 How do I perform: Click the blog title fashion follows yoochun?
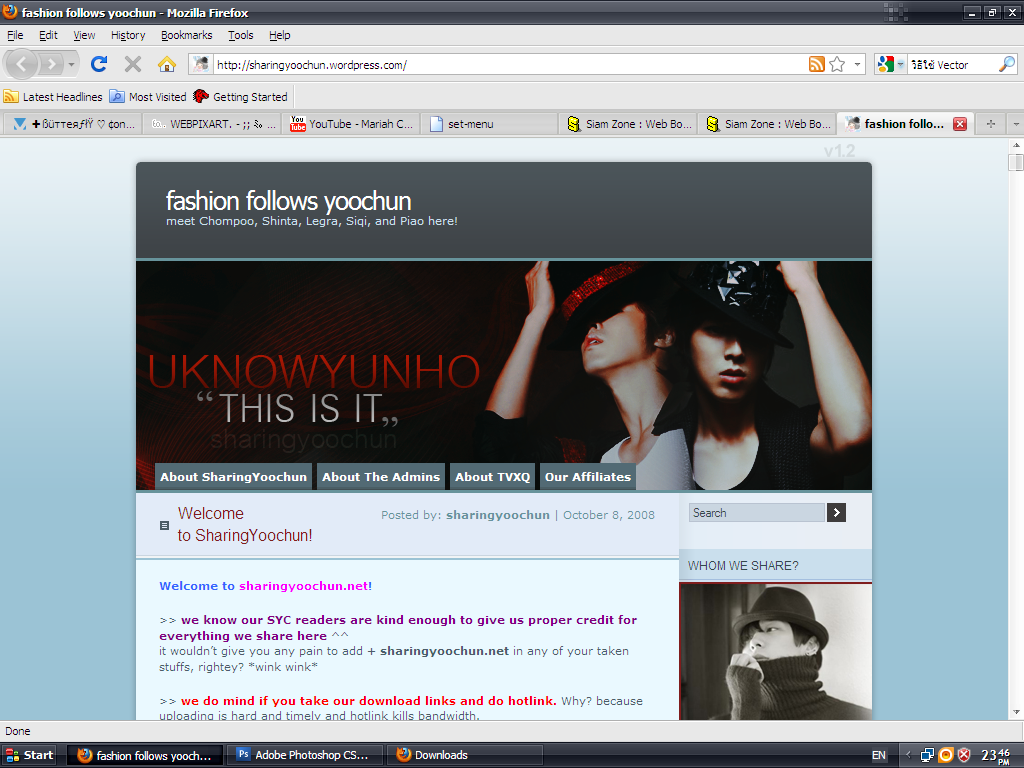(288, 200)
